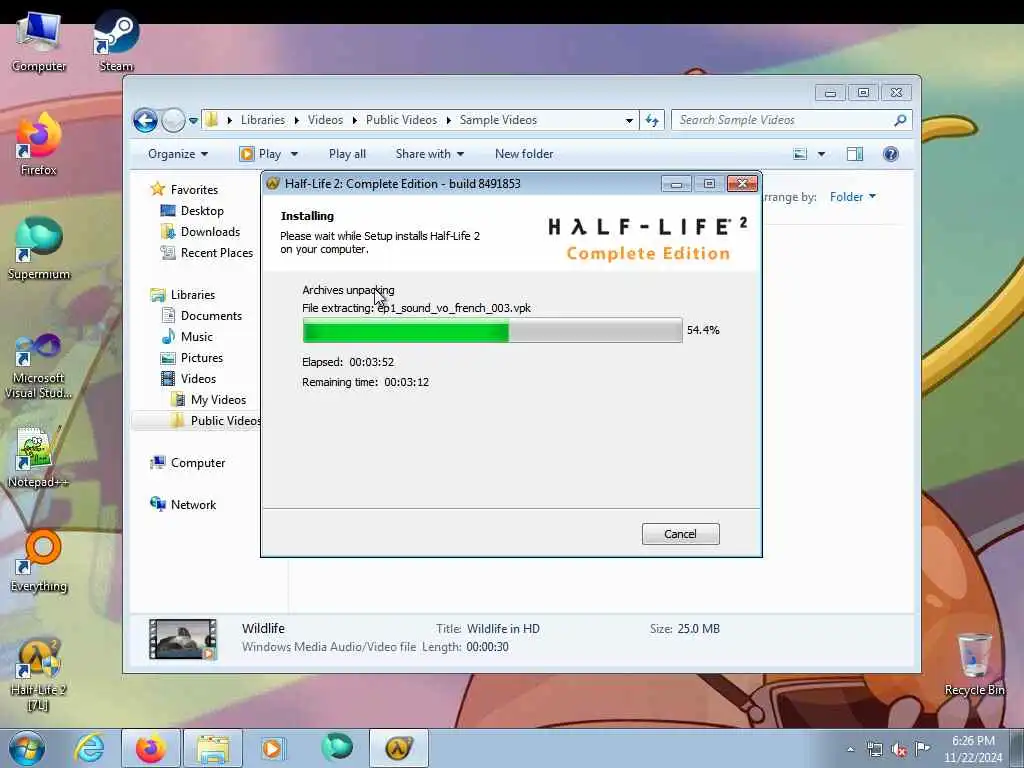
Task: Select Documents library in the navigation pane
Action: coord(202,316)
